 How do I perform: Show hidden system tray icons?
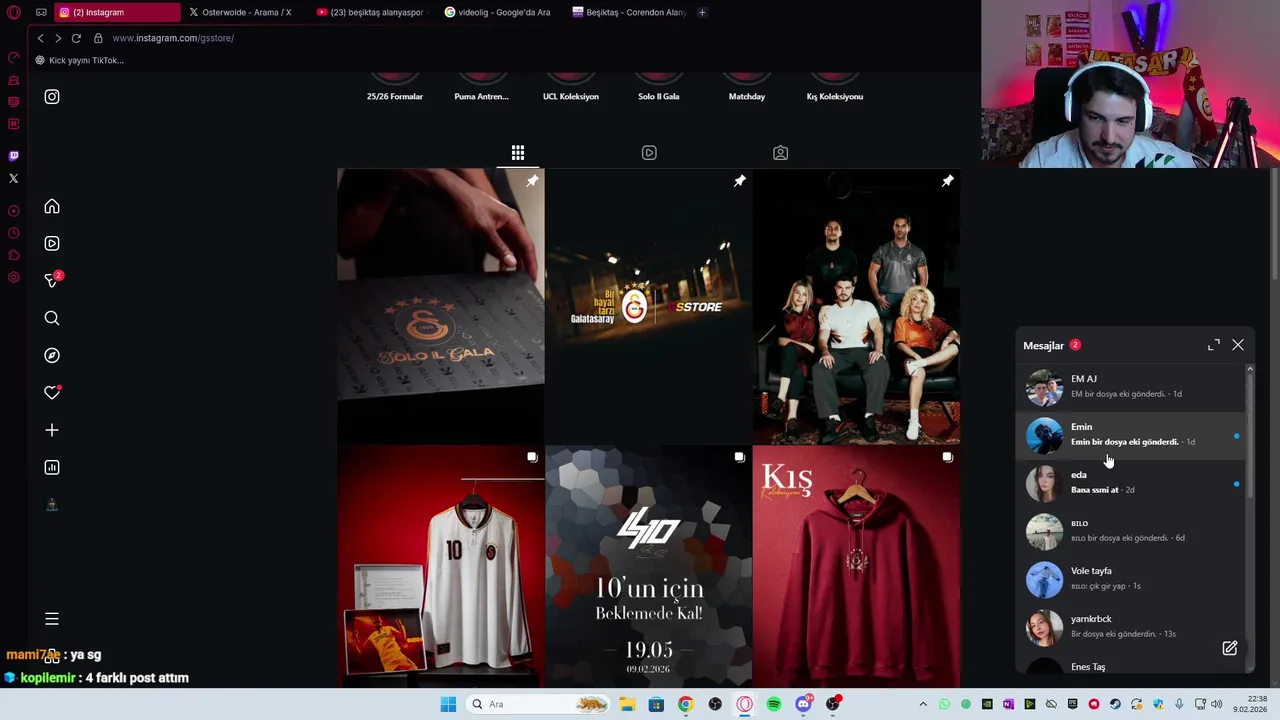tap(923, 704)
